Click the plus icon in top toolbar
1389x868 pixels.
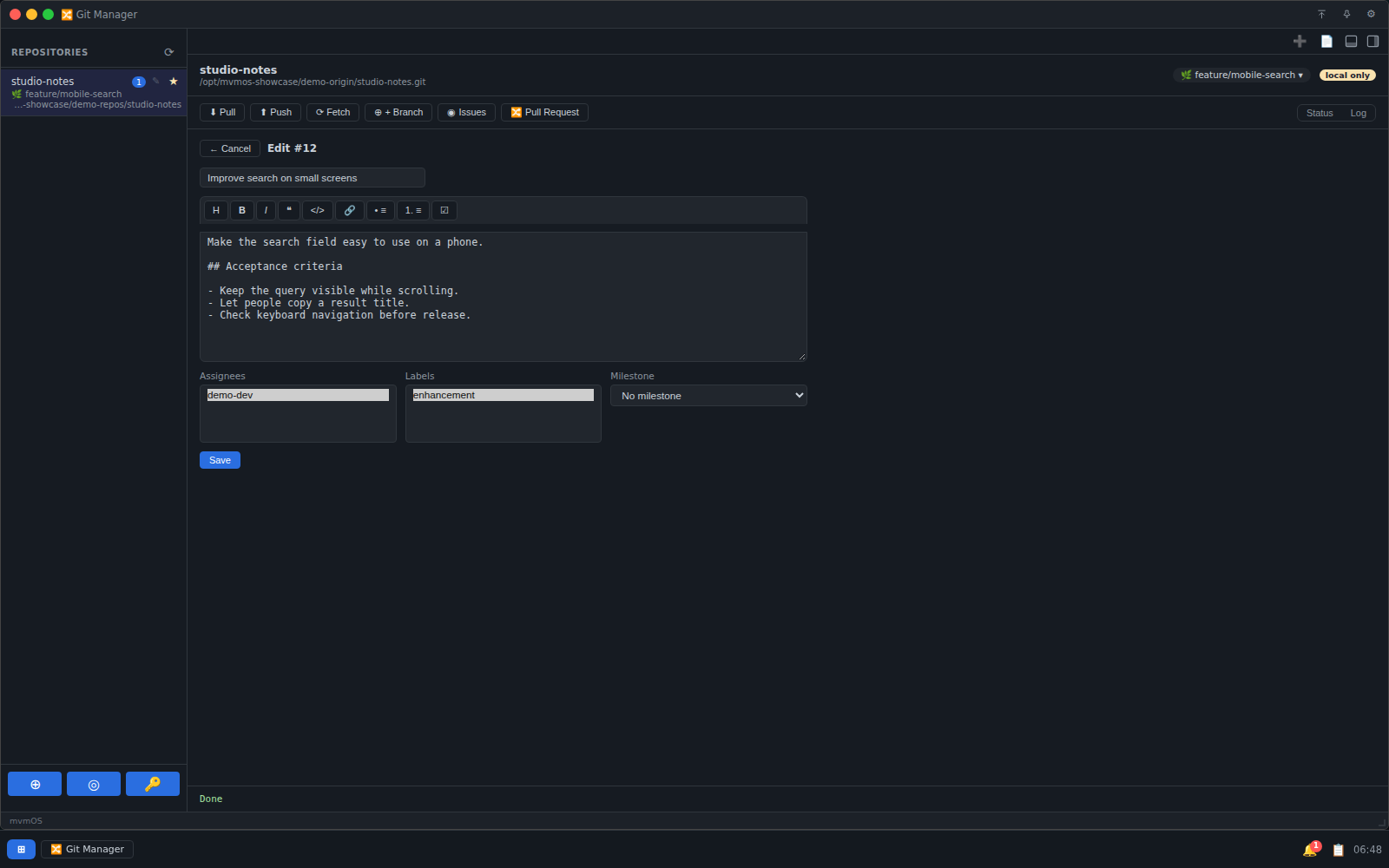tap(1300, 41)
